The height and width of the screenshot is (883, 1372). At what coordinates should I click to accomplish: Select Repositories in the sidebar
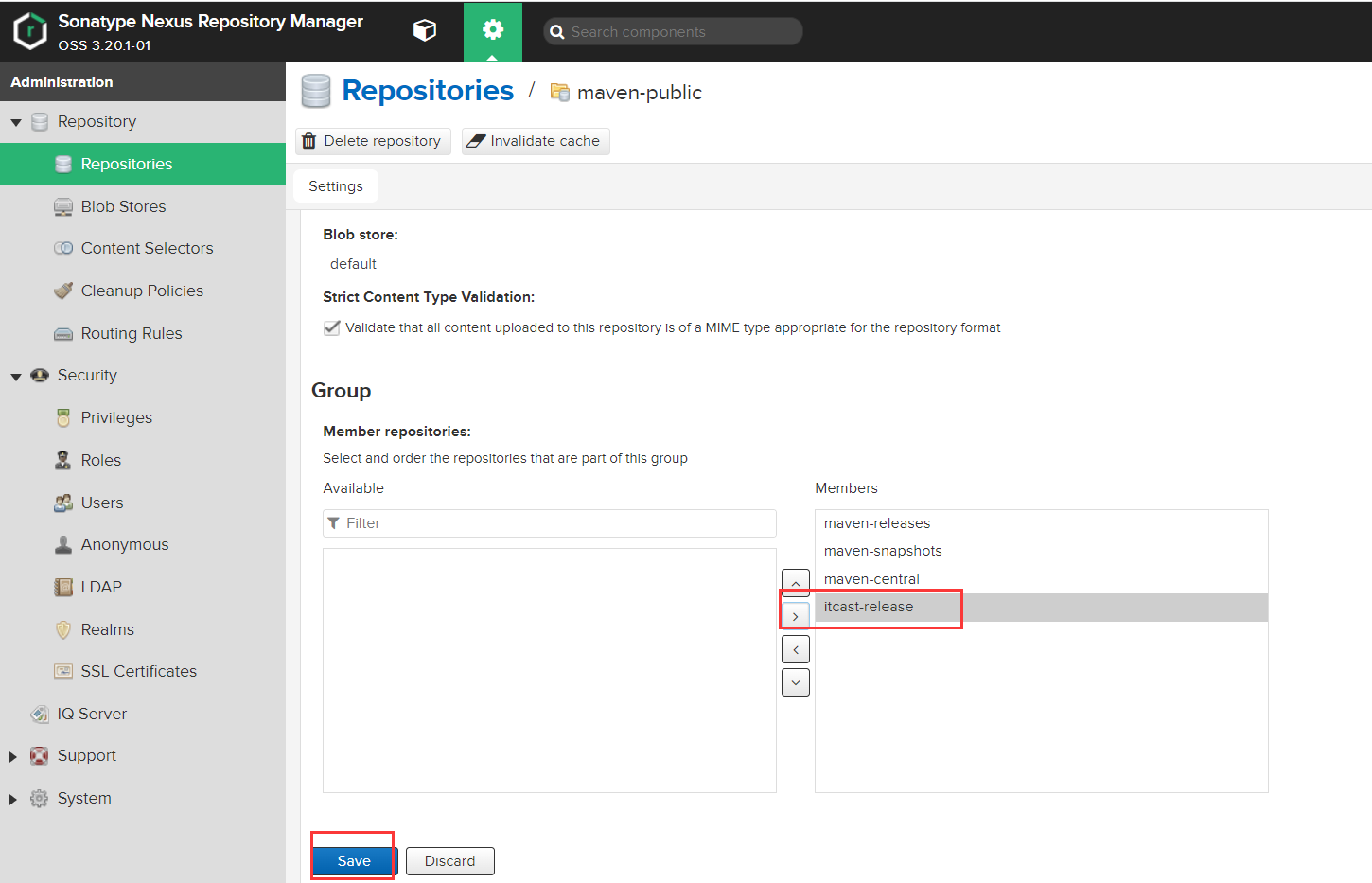(143, 164)
